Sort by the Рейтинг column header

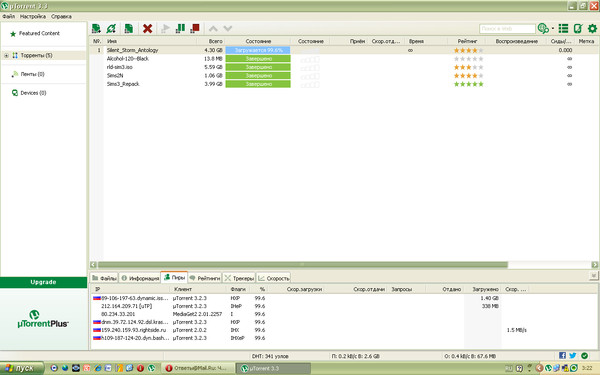click(468, 41)
